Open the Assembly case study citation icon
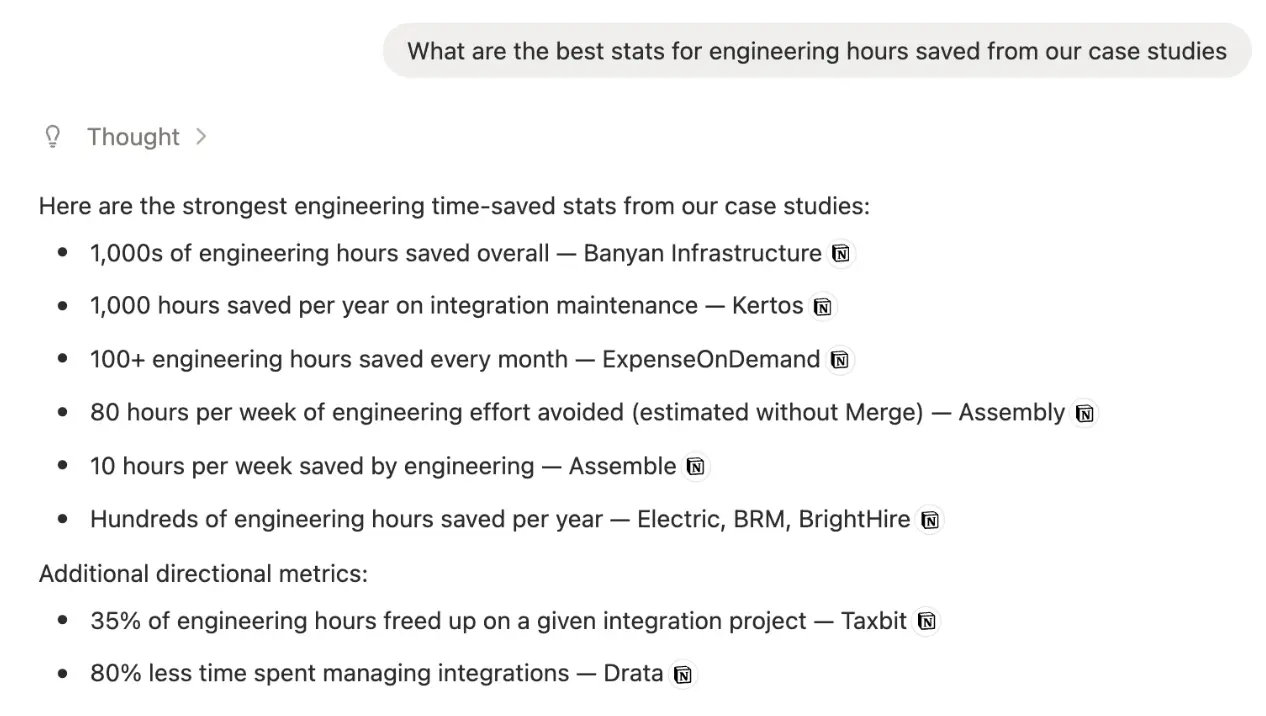 [x=1084, y=412]
